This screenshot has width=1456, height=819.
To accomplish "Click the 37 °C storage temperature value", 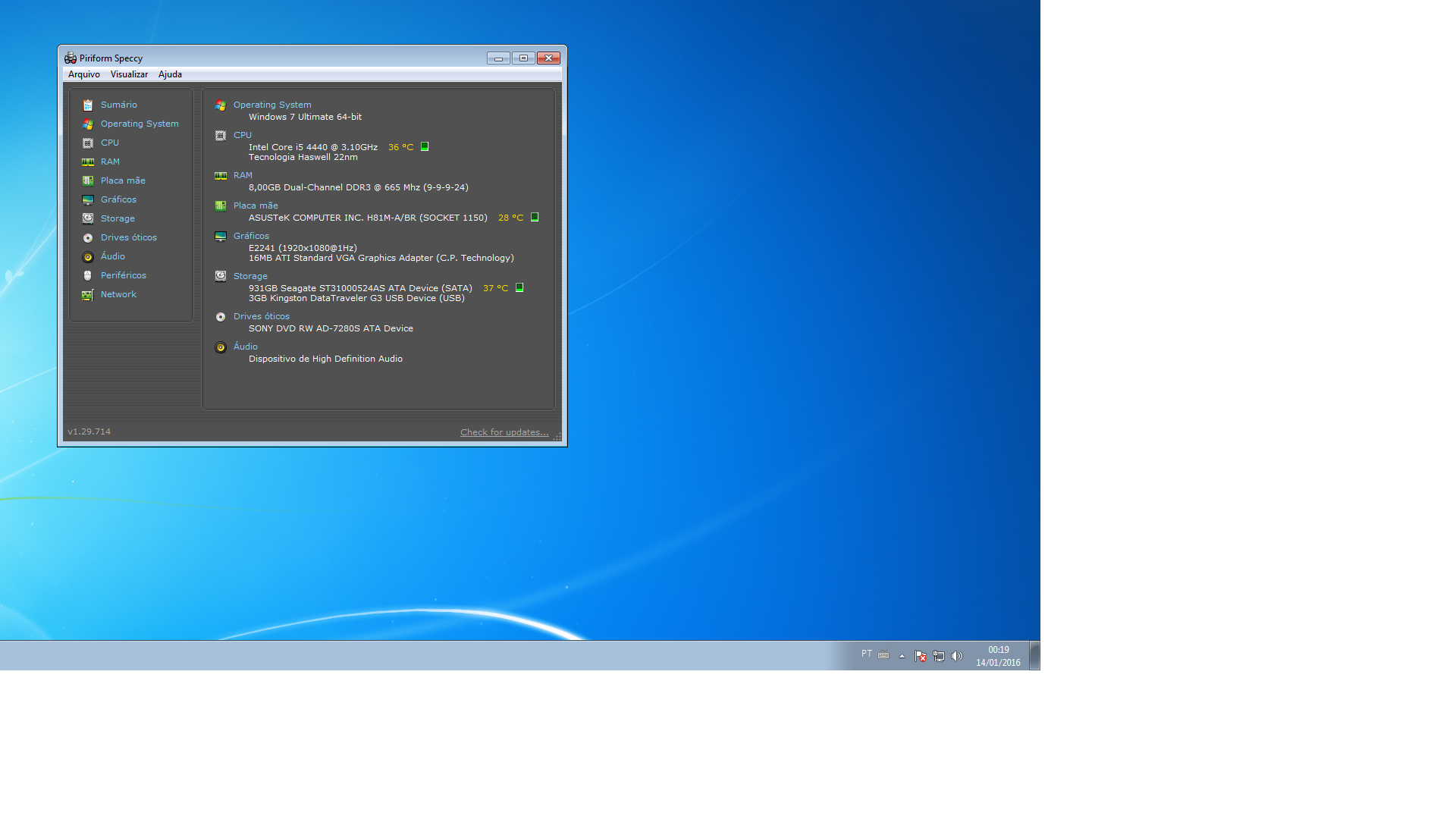I will (x=496, y=288).
